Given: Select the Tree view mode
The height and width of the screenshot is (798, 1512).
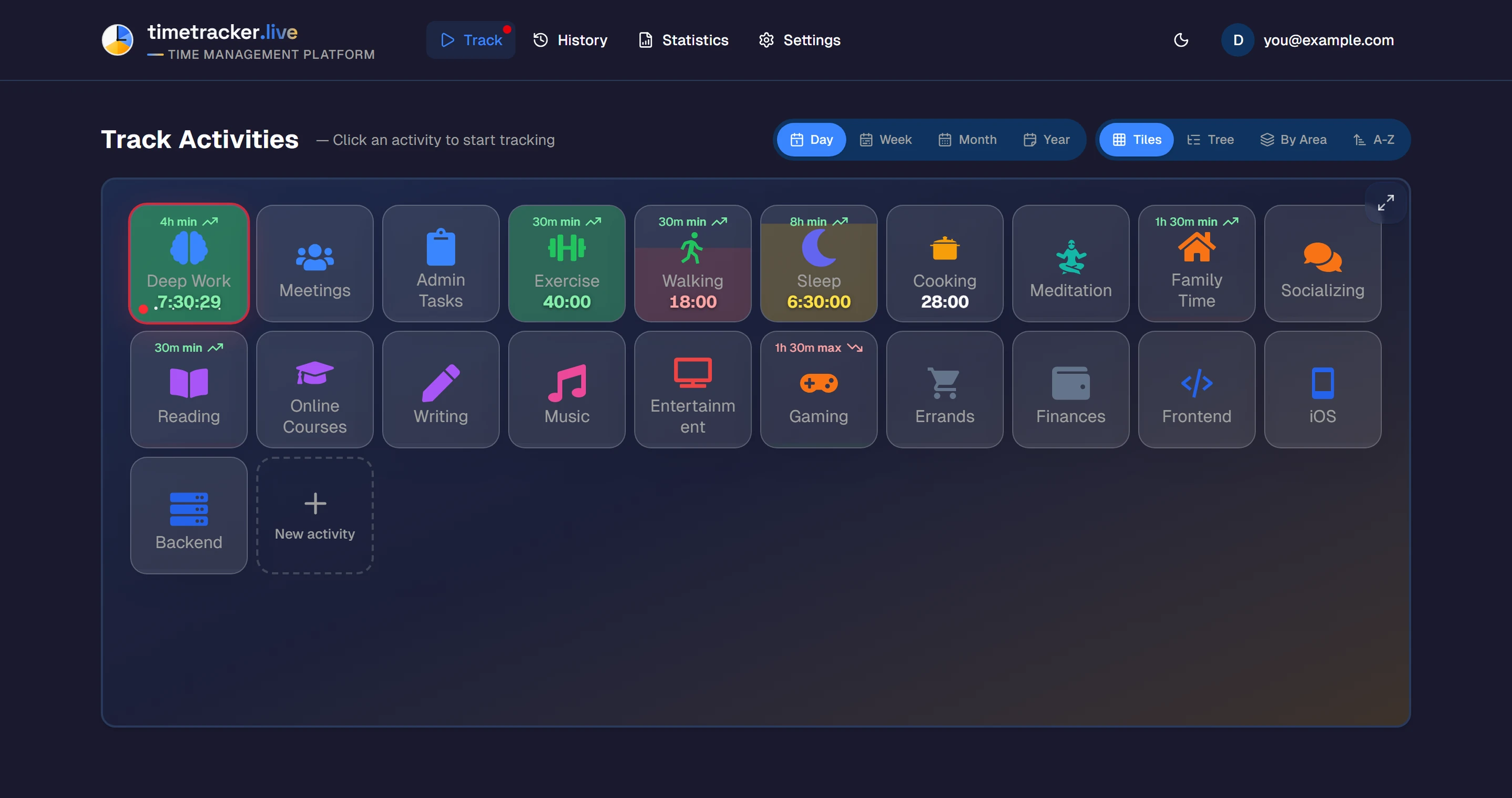Looking at the screenshot, I should point(1210,140).
